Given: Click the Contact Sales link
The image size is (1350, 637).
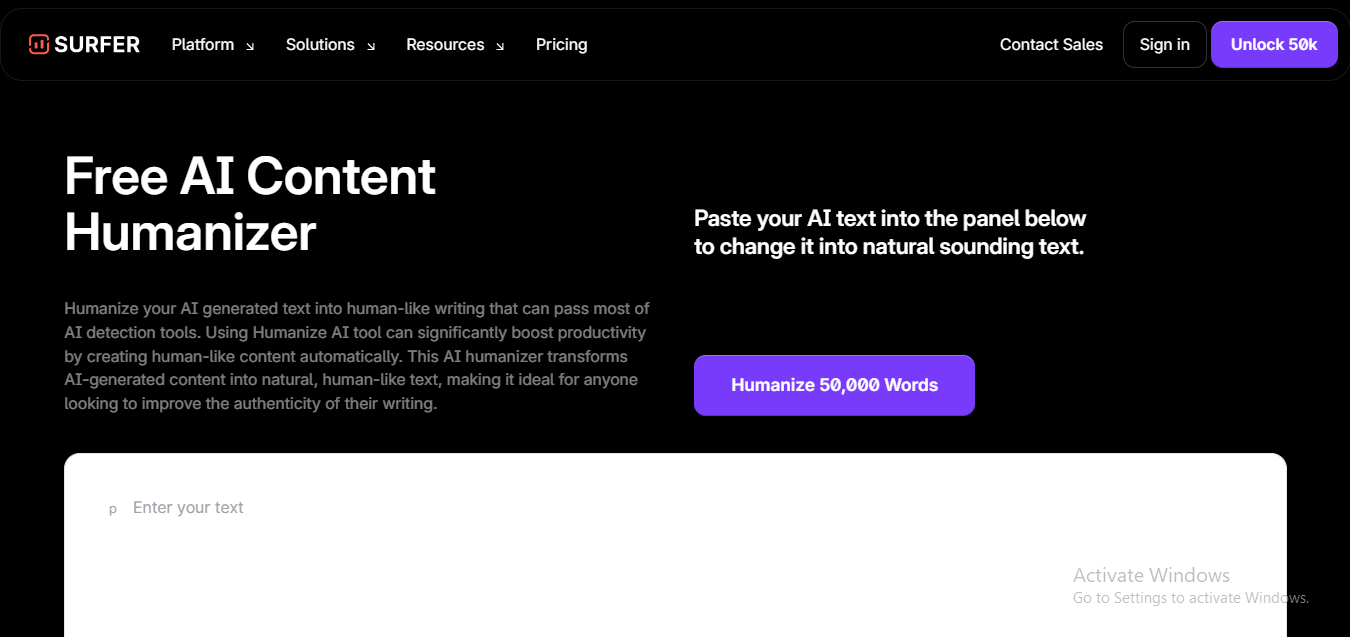Looking at the screenshot, I should click(x=1051, y=45).
